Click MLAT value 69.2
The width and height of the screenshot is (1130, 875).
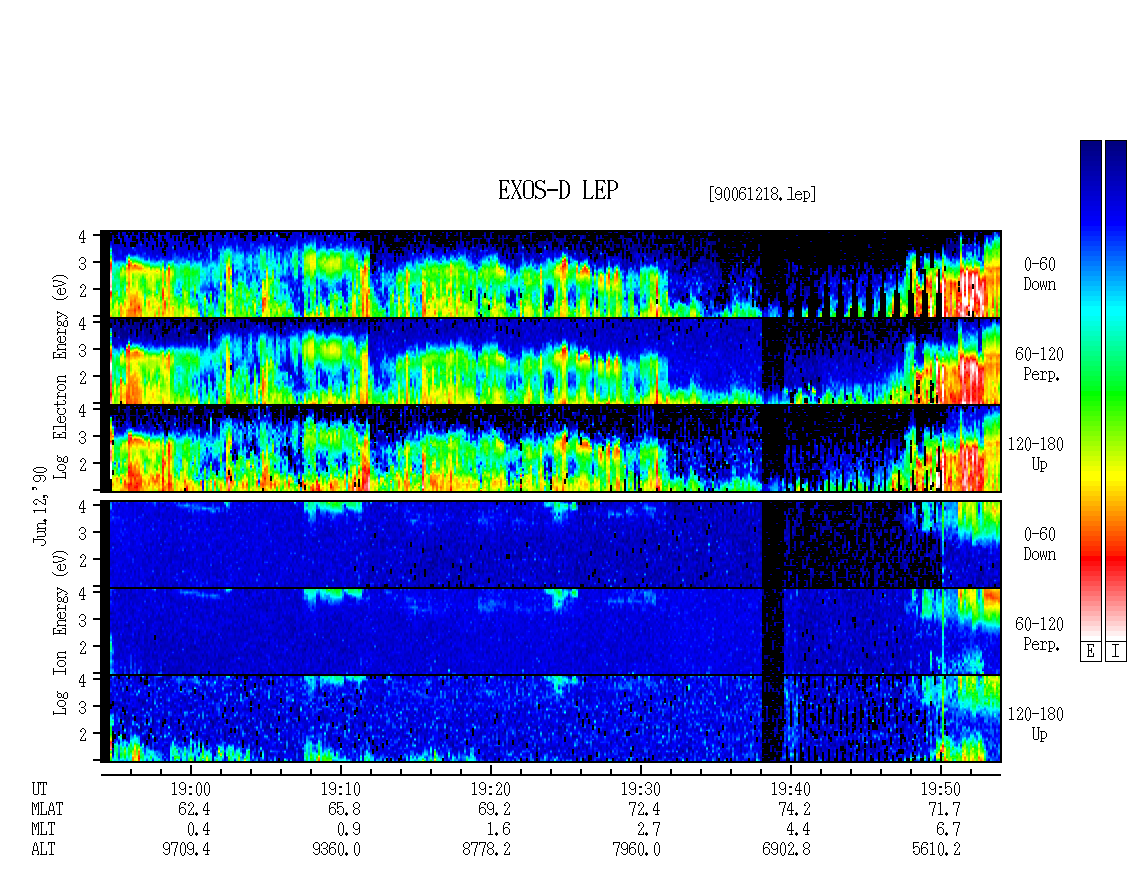pos(494,809)
